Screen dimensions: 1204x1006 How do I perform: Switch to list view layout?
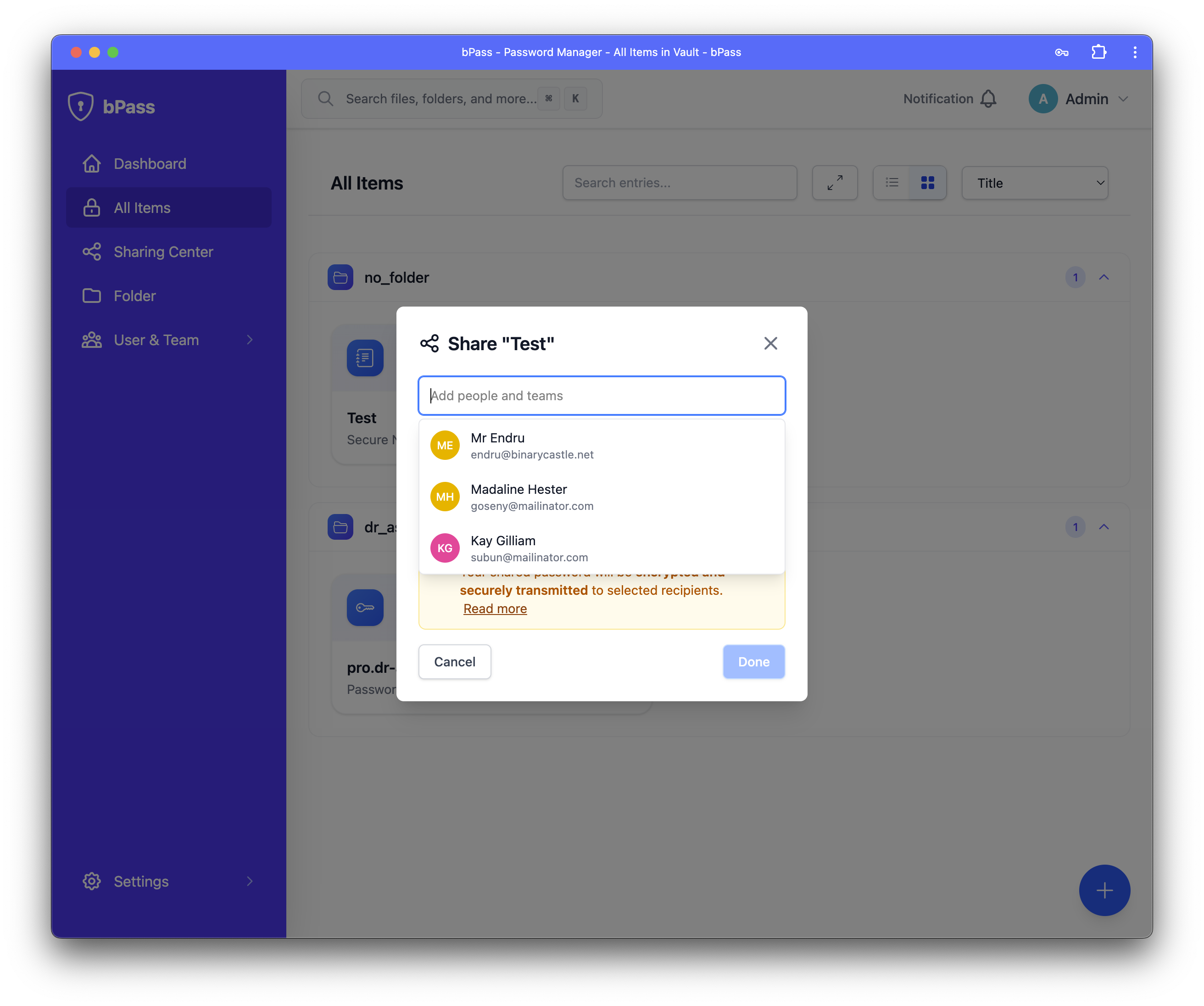[x=892, y=183]
